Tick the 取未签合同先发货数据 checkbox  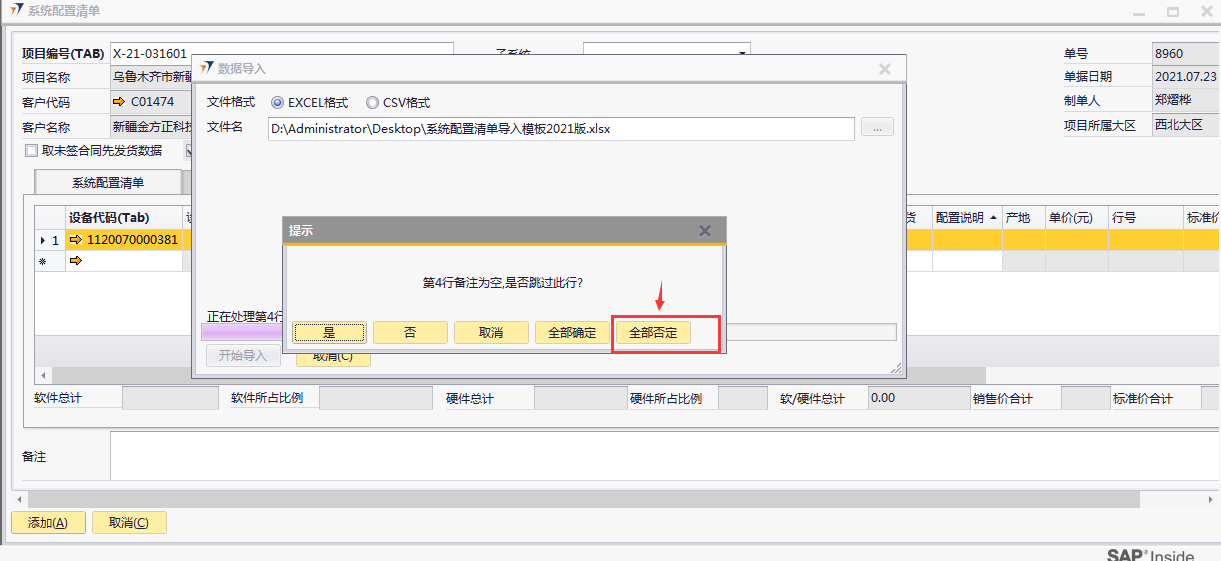(x=32, y=151)
